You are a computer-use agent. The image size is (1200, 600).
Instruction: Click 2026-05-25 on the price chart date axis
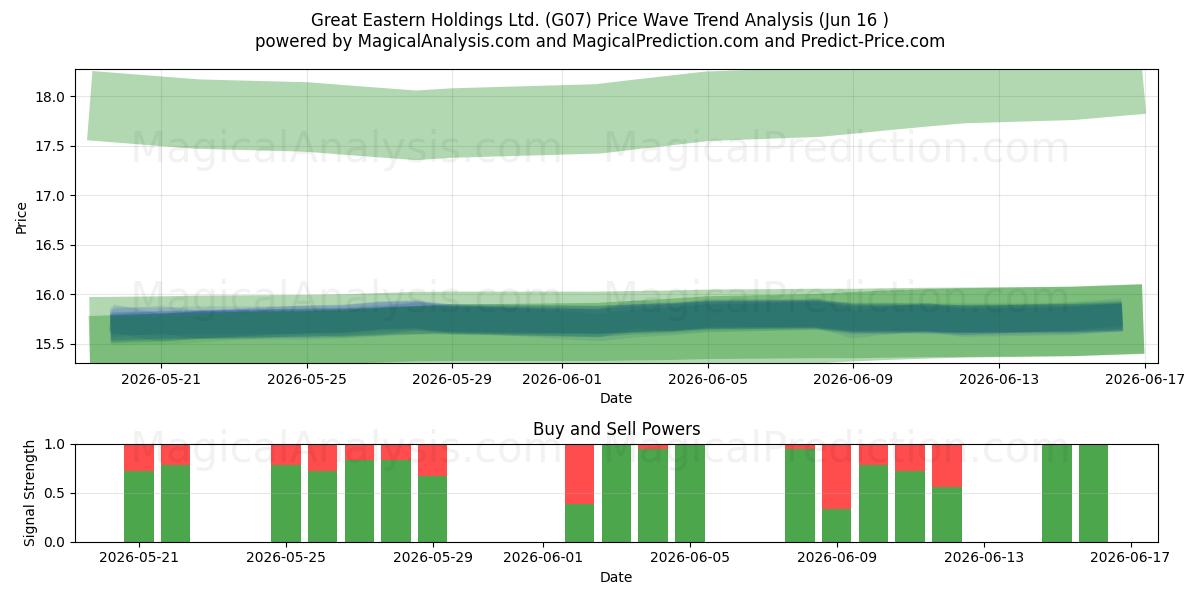(x=307, y=379)
